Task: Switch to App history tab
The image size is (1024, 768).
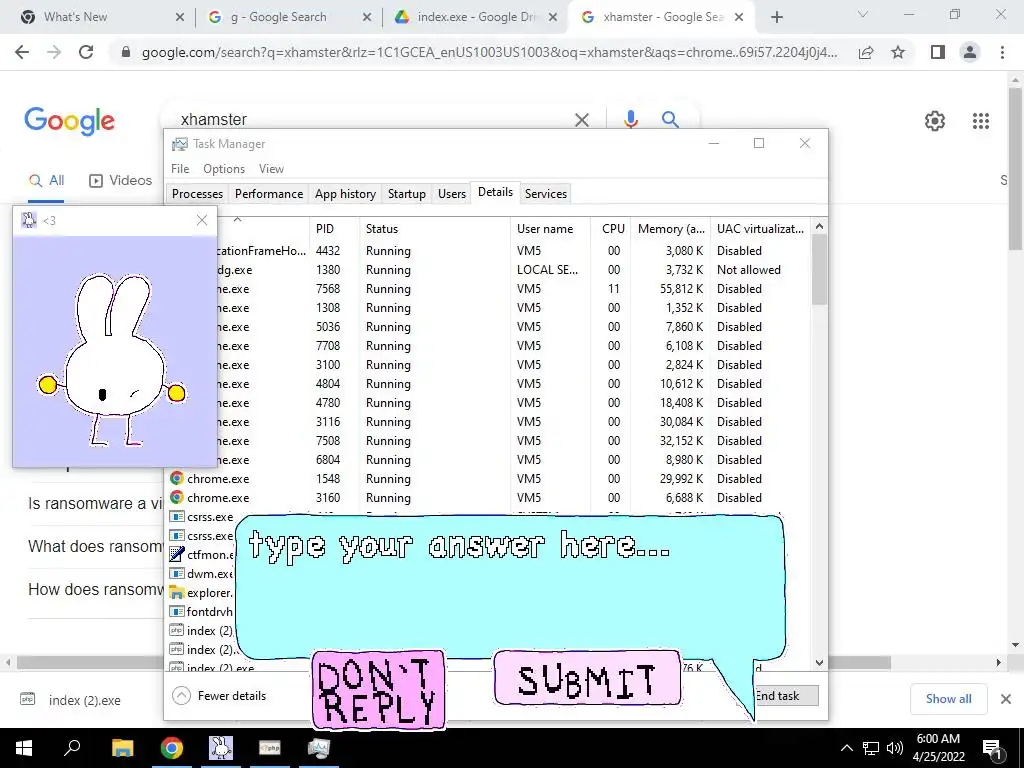Action: click(345, 194)
